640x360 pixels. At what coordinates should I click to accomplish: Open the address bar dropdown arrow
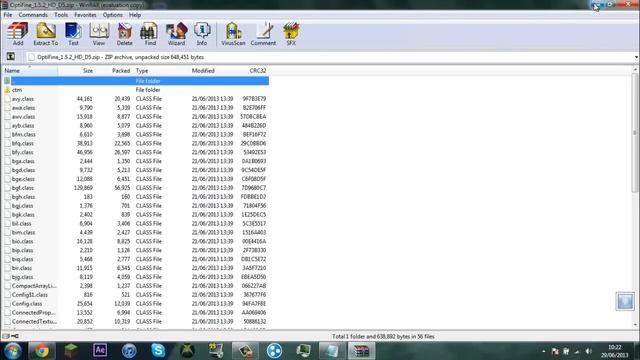(636, 57)
